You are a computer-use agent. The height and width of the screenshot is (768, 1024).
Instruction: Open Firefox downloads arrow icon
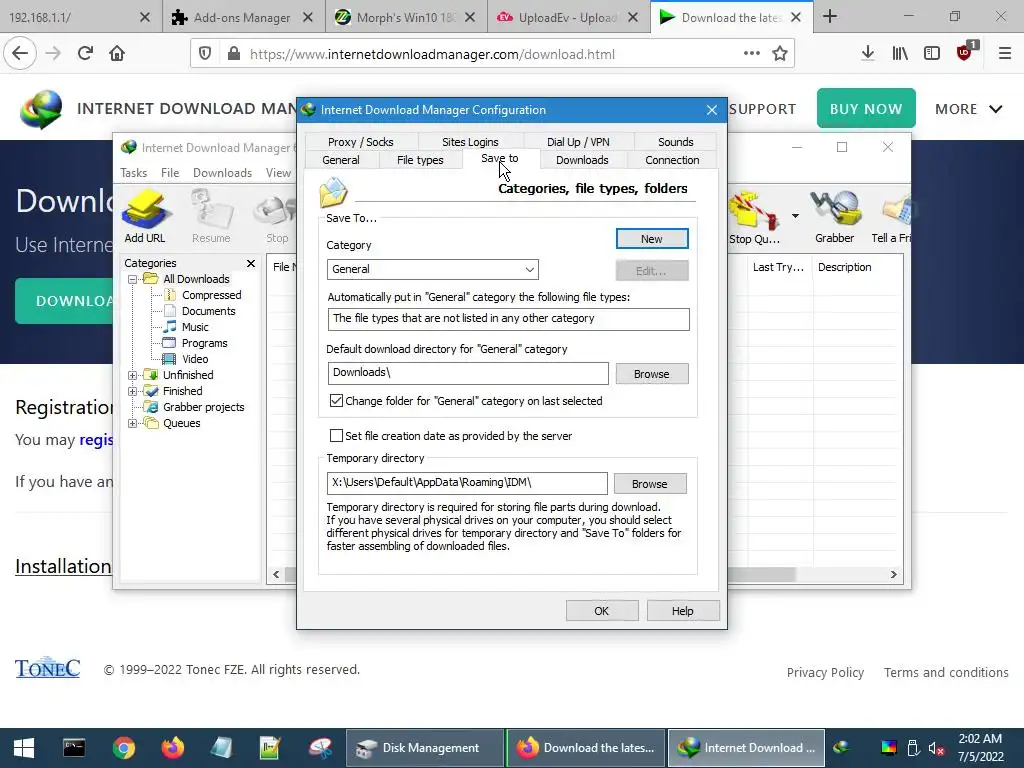click(868, 54)
